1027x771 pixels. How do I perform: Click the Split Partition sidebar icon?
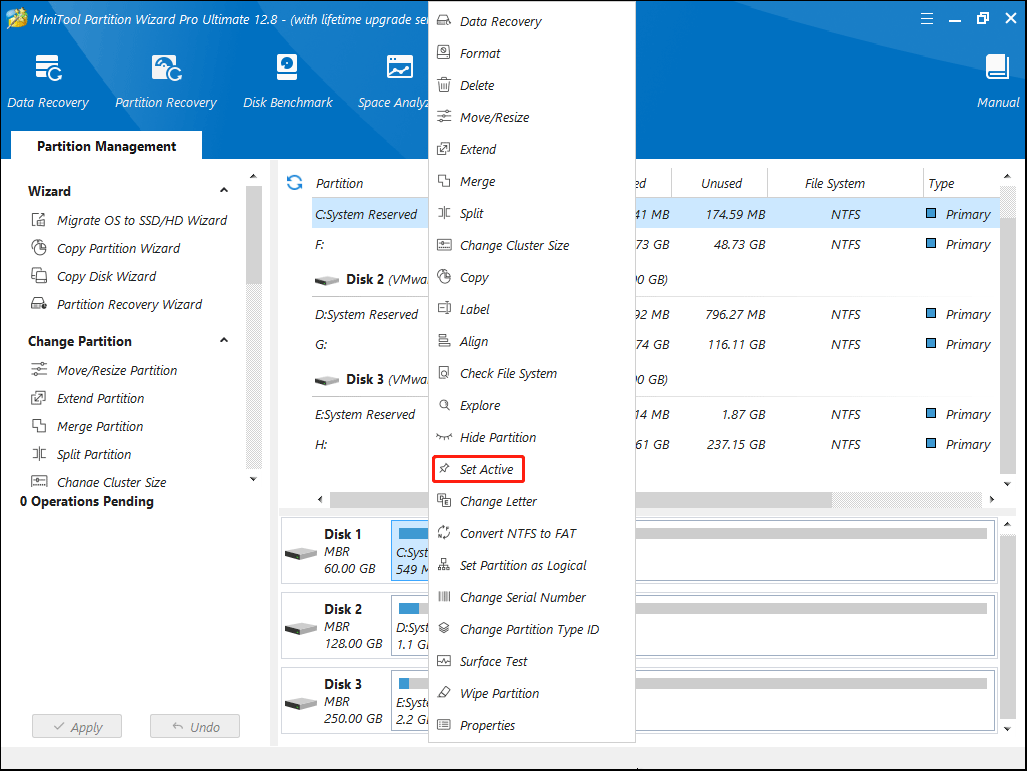click(39, 454)
